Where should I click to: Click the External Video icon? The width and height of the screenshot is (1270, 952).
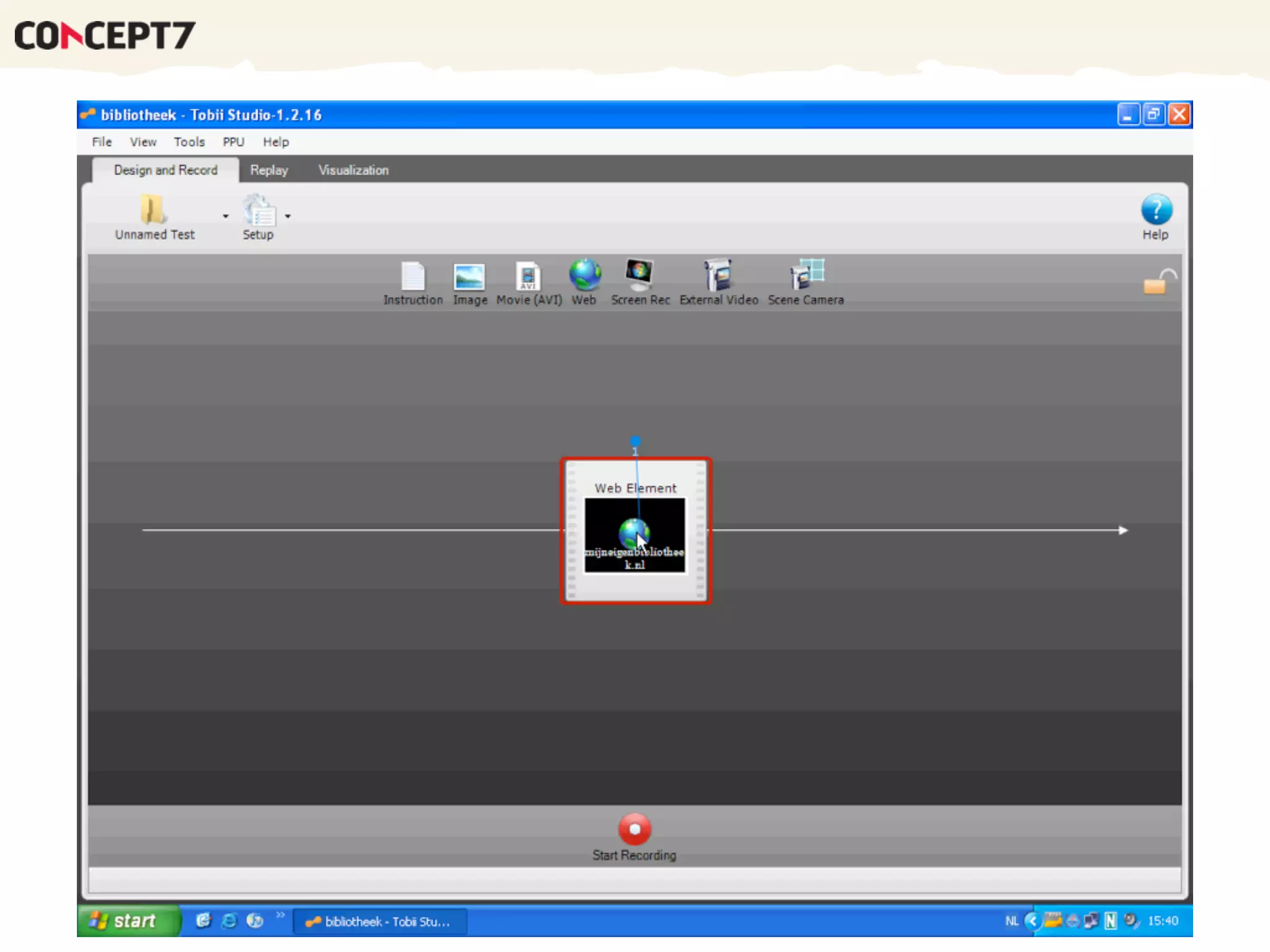coord(718,276)
